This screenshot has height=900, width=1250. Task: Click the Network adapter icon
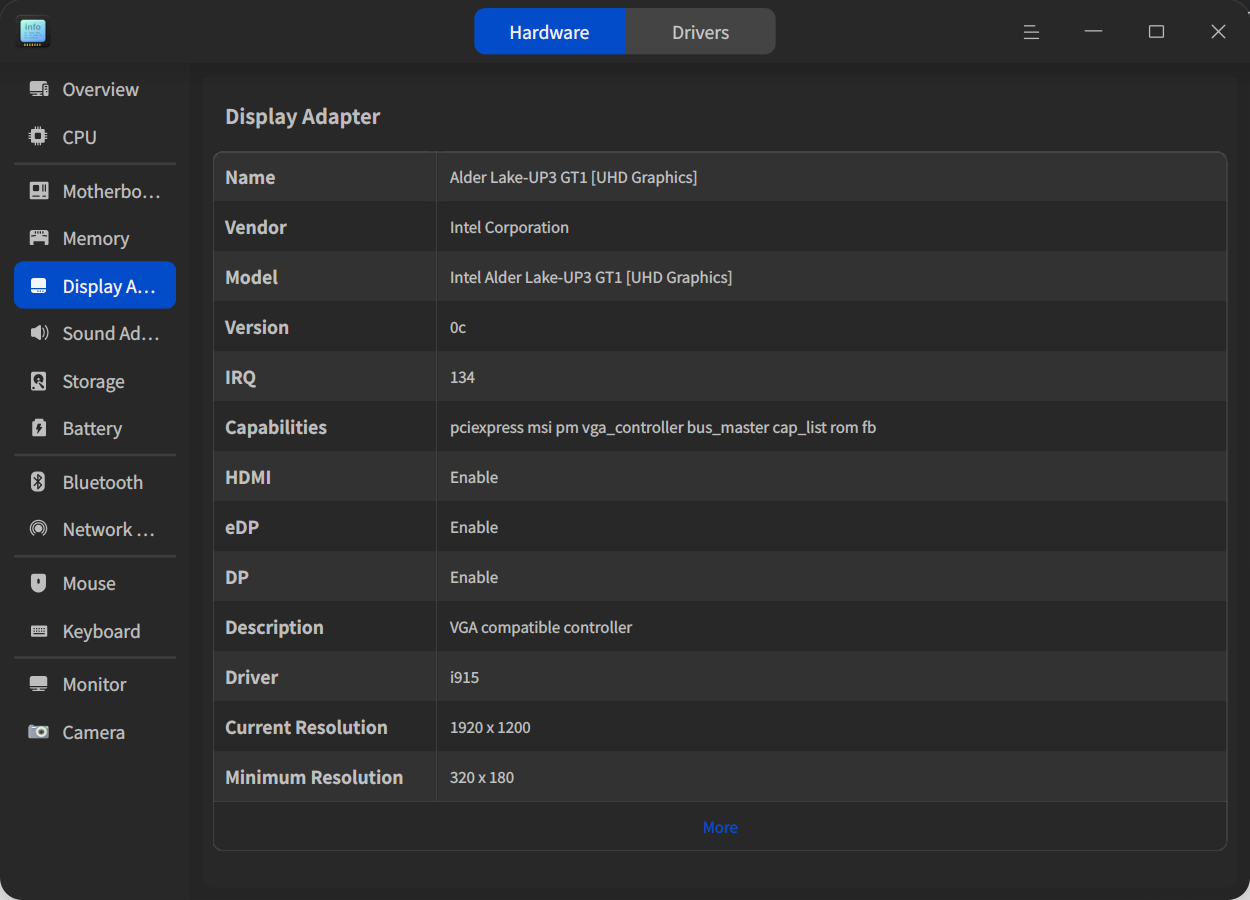(39, 529)
